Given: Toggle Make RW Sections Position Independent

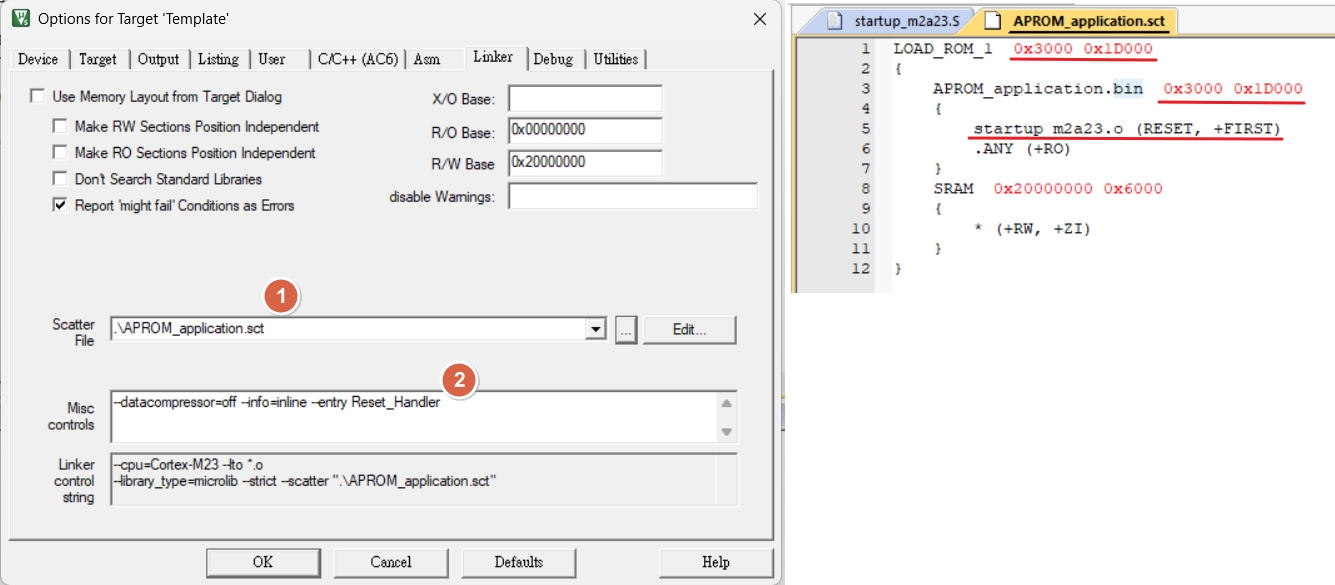Looking at the screenshot, I should click(59, 127).
